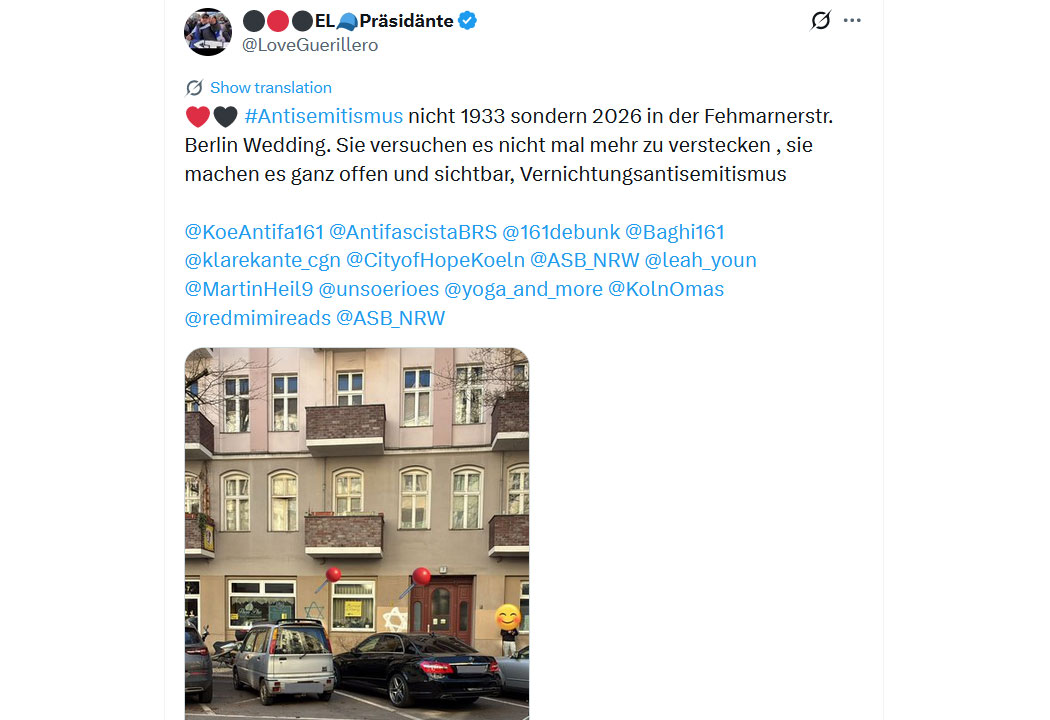Screen dimensions: 1050x720
Task: Click the Grok icon in the tweet header
Action: tap(820, 21)
